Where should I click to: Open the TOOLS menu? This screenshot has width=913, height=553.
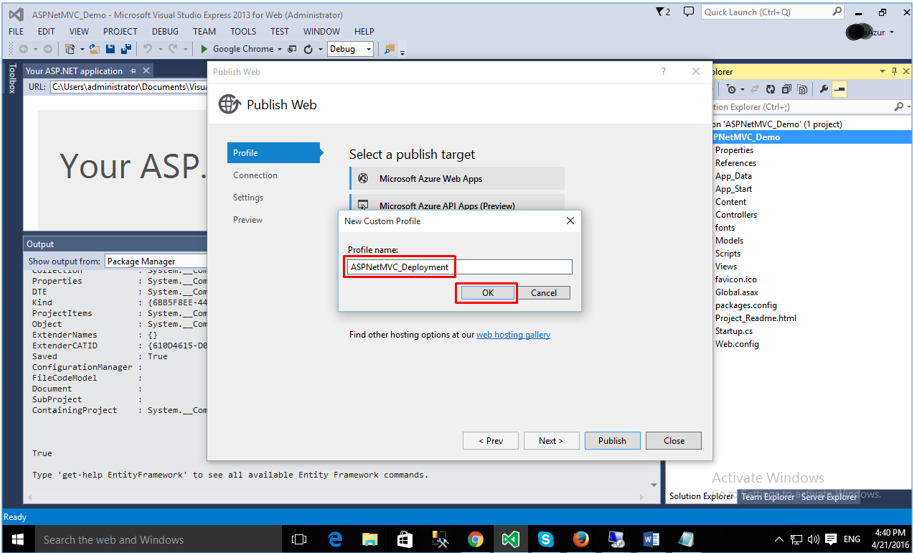click(x=243, y=31)
